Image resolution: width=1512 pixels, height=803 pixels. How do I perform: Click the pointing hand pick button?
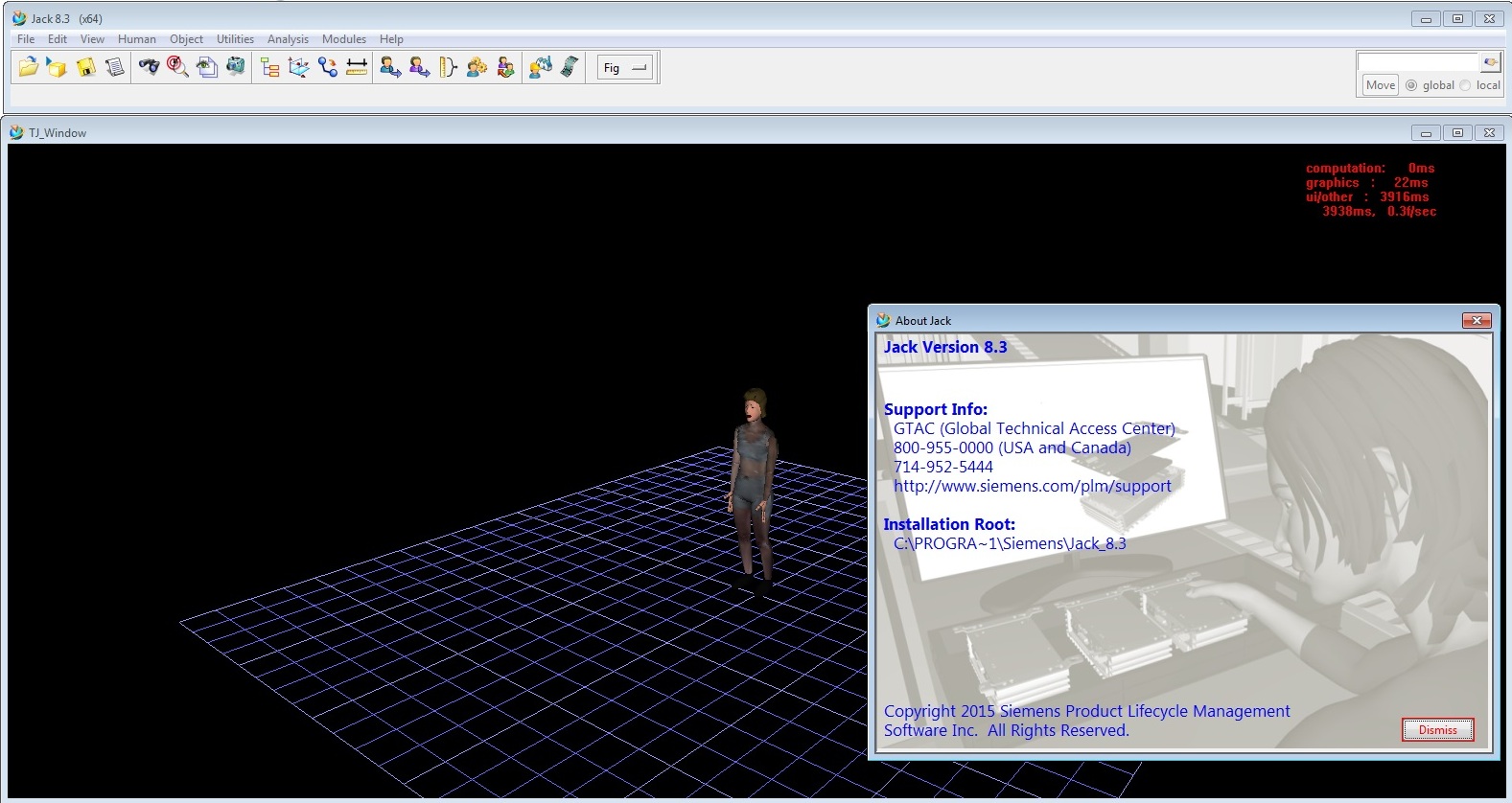click(x=1490, y=62)
